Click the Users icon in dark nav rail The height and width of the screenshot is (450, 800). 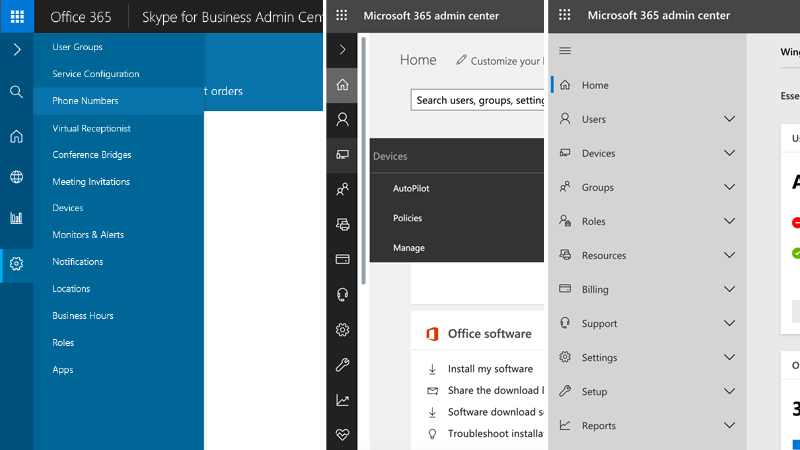(x=342, y=119)
